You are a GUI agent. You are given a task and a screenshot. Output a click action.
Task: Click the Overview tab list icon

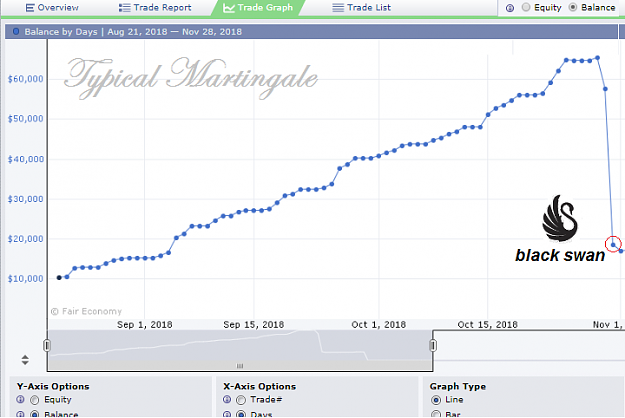(29, 8)
